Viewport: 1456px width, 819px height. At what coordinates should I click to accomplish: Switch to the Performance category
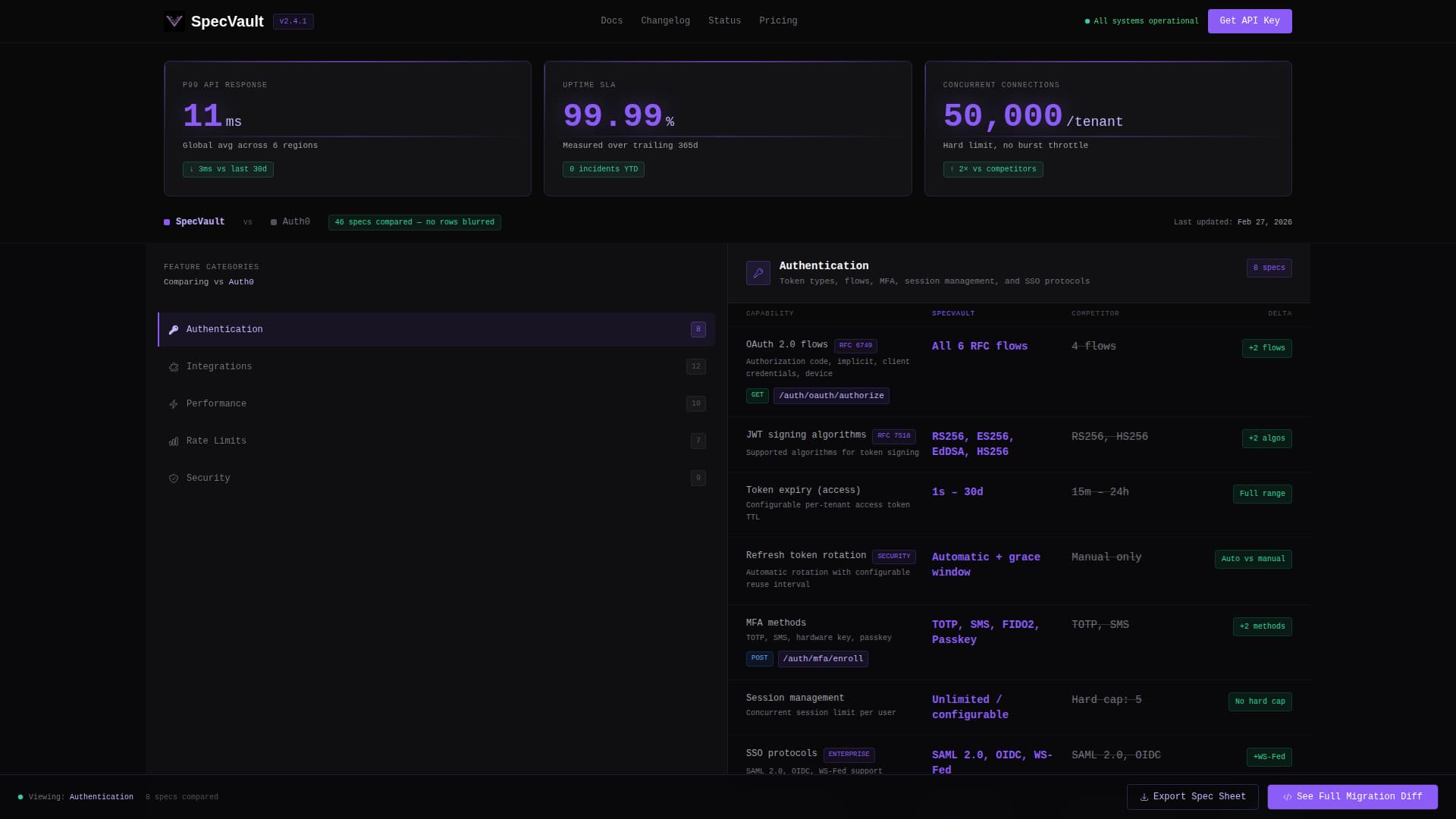tap(436, 403)
